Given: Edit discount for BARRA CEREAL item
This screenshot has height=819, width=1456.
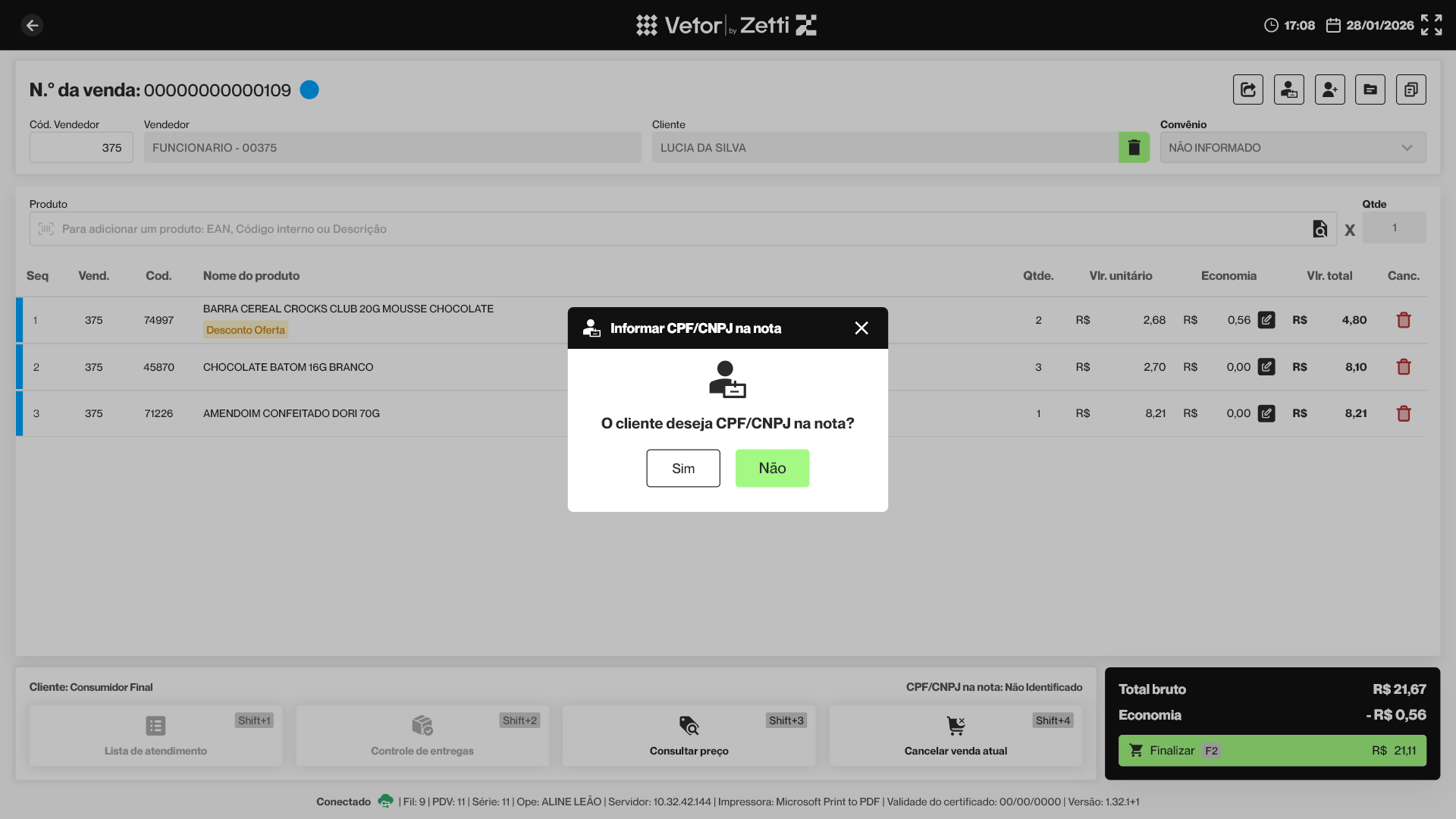Looking at the screenshot, I should [1266, 320].
